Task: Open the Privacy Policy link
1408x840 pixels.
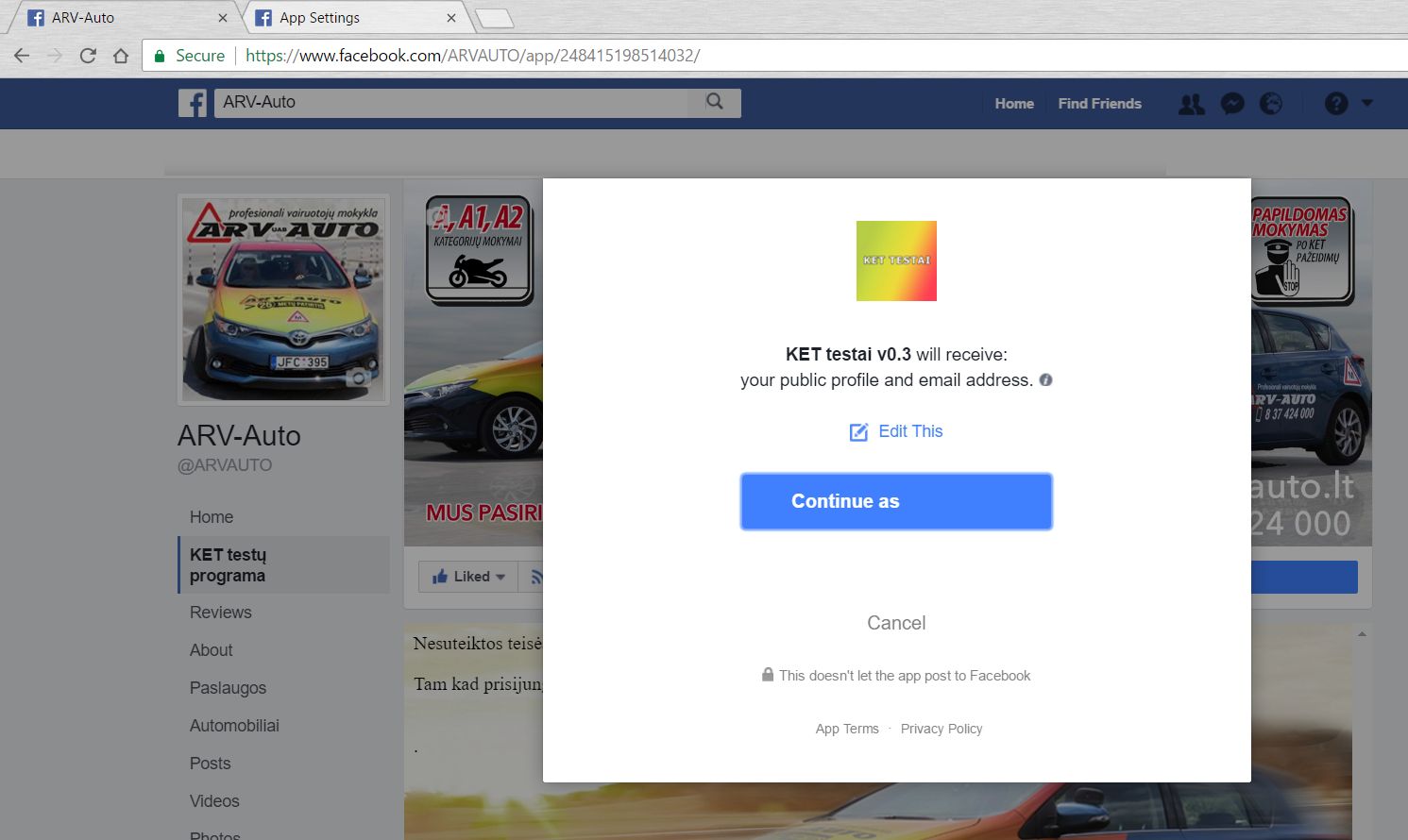Action: [x=941, y=729]
